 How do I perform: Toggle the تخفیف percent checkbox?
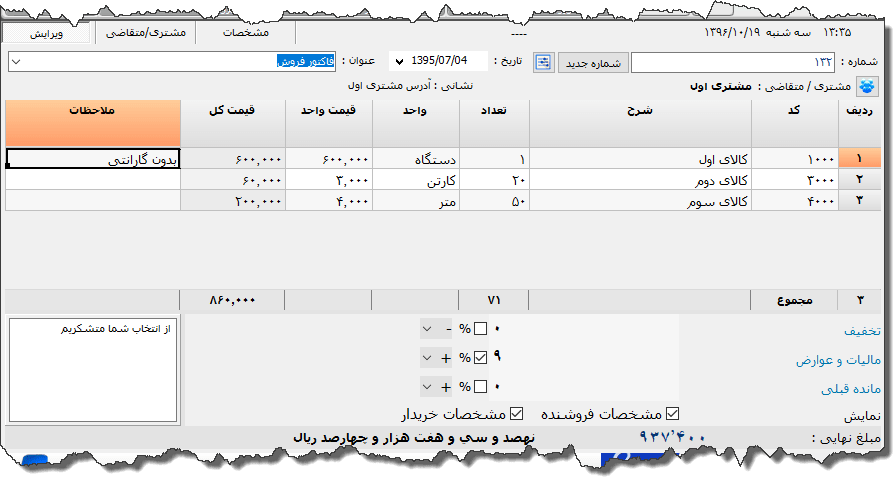pos(480,329)
